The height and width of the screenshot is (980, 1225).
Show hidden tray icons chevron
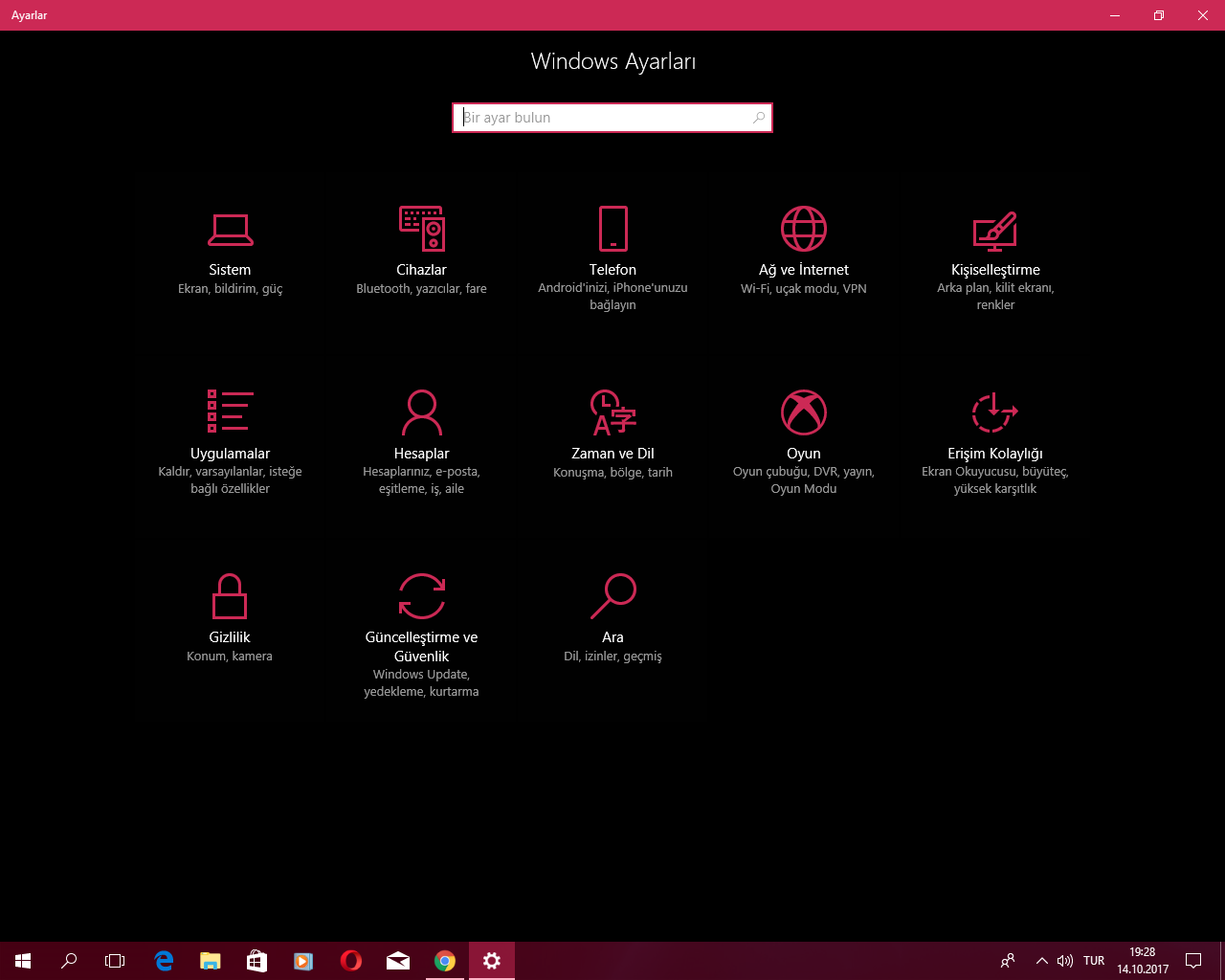pyautogui.click(x=1041, y=961)
